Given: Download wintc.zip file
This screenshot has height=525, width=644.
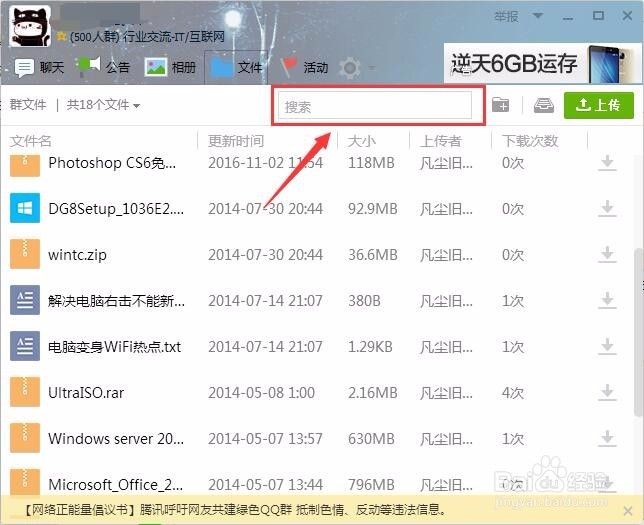Looking at the screenshot, I should (607, 255).
